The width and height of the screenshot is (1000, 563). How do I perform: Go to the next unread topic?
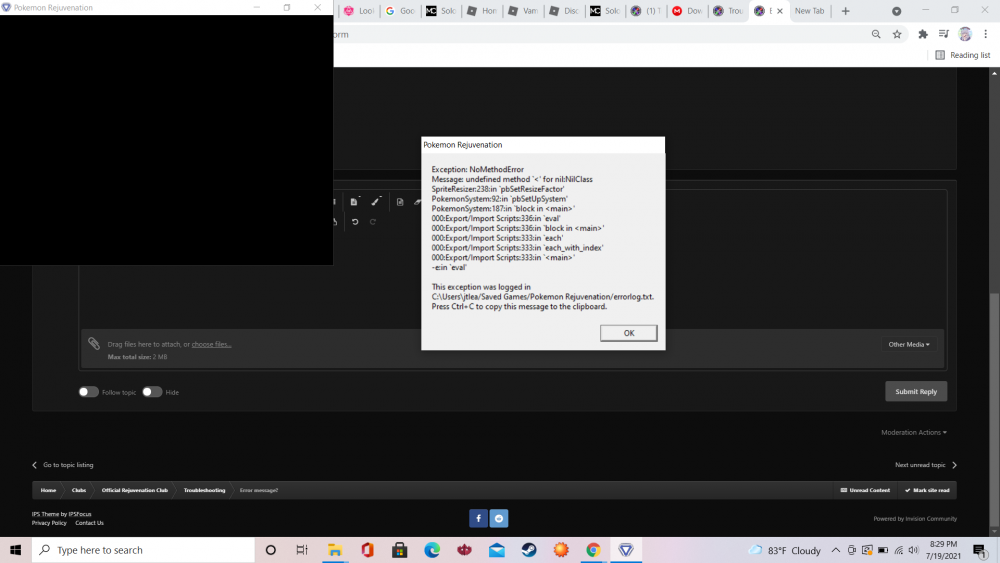925,465
